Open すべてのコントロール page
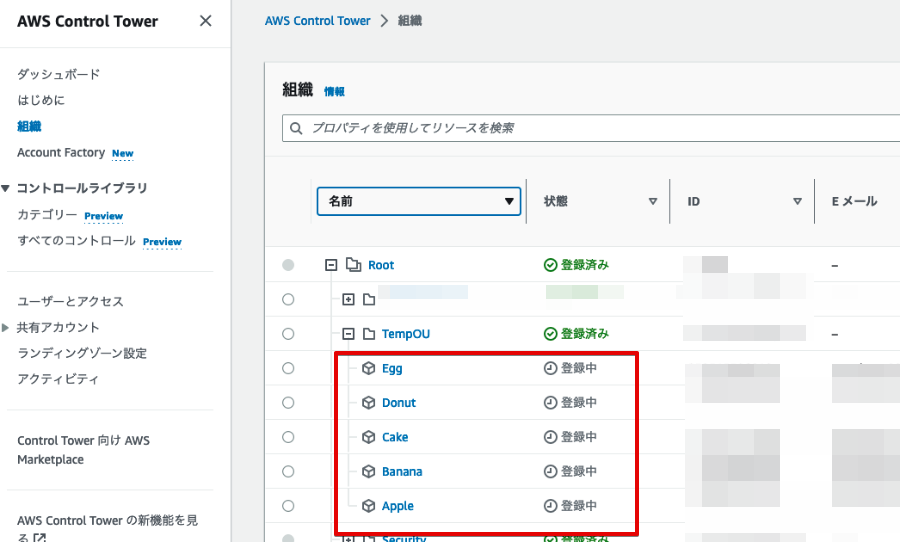900x542 pixels. point(76,241)
